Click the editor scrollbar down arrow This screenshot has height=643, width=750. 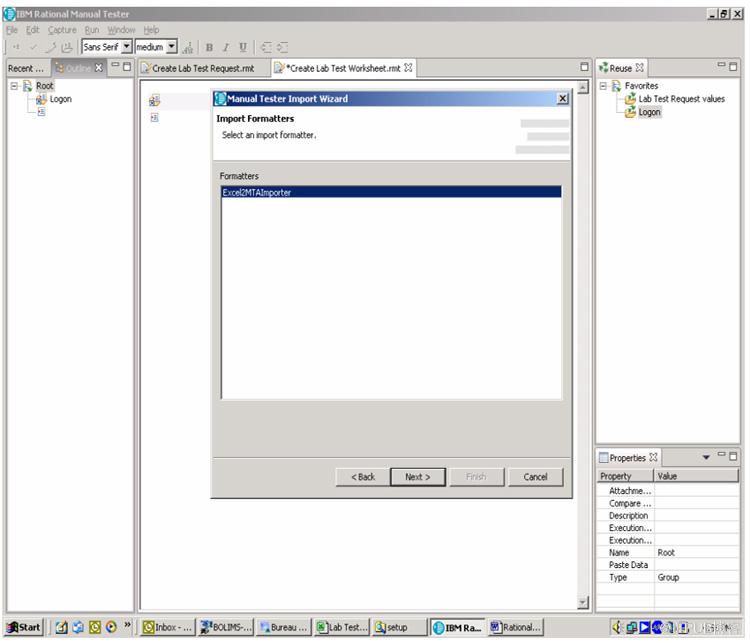pos(583,602)
